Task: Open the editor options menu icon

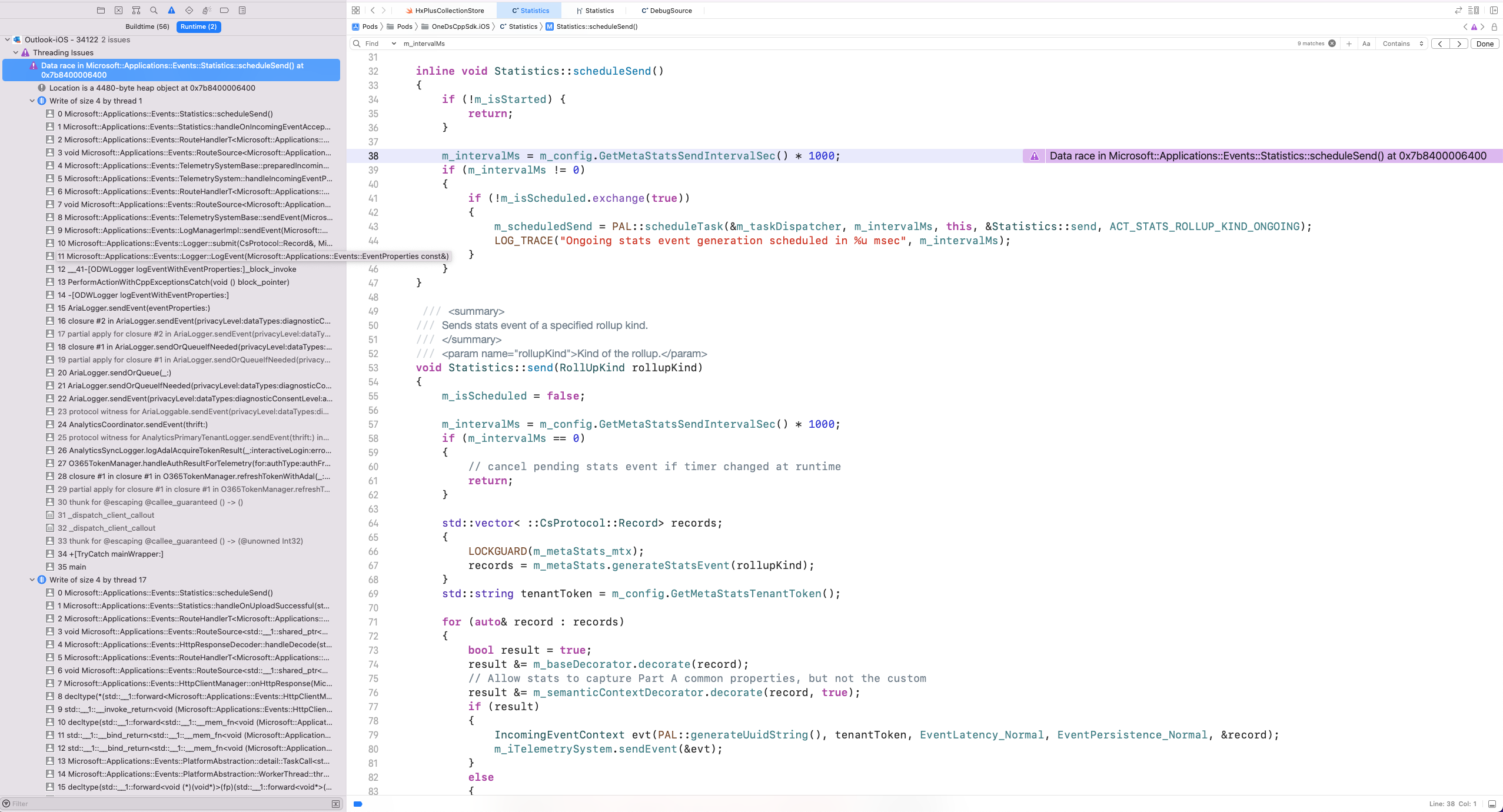Action: point(1475,10)
